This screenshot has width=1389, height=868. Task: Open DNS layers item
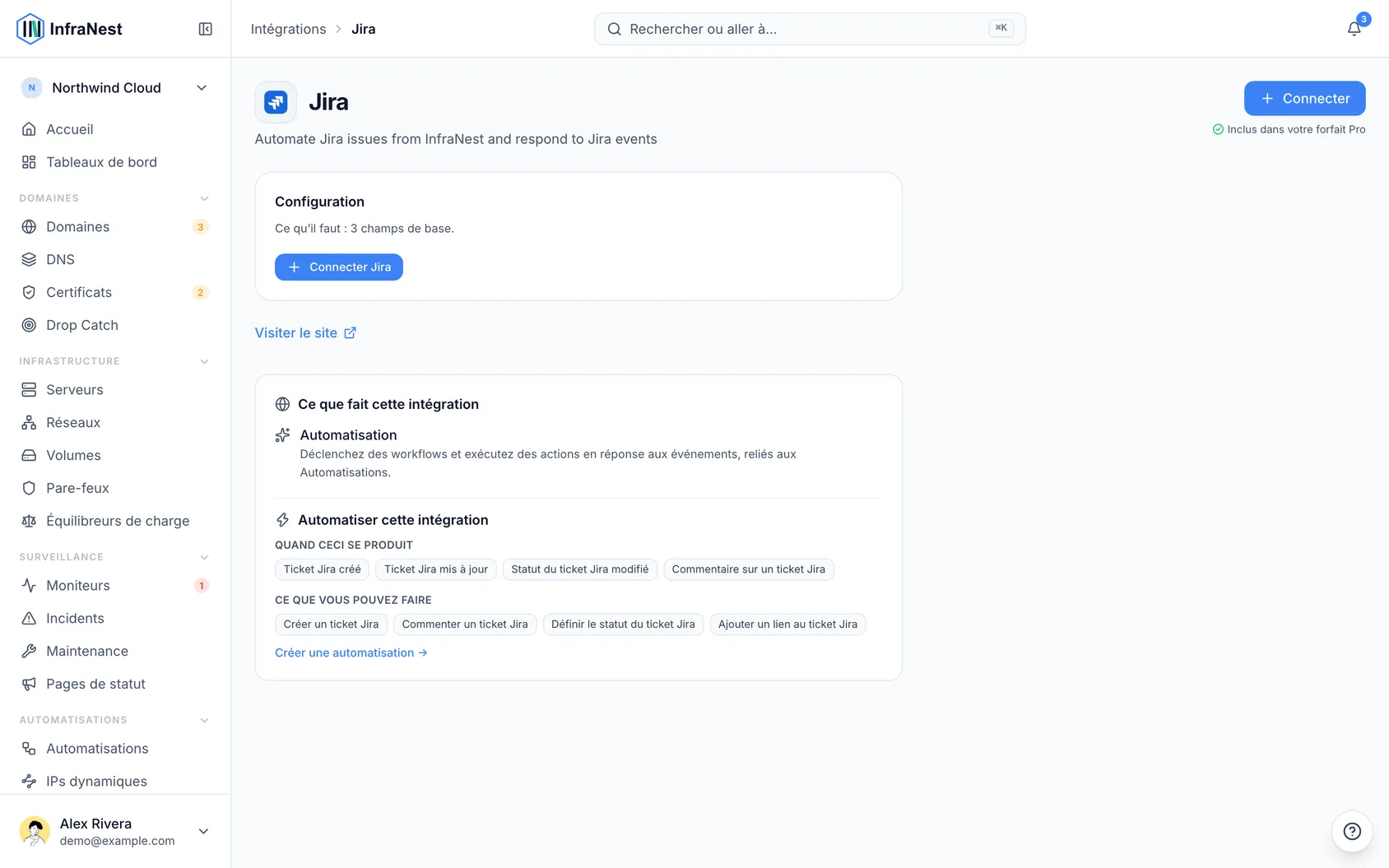[114, 260]
